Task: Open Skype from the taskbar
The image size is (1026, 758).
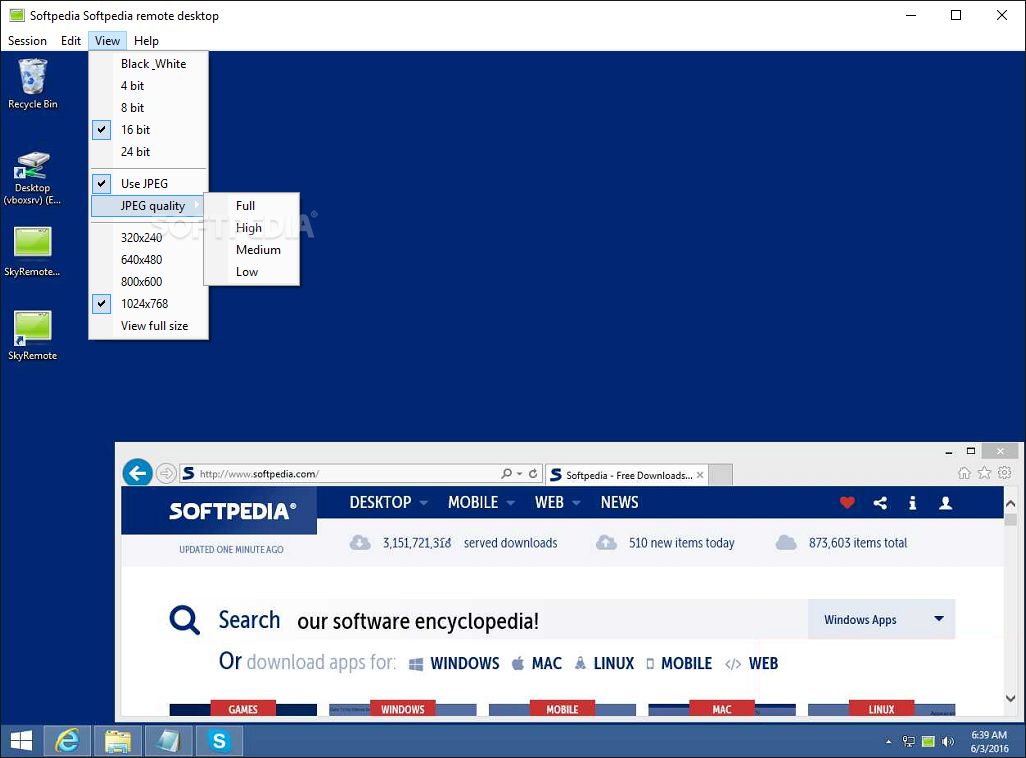Action: pos(219,741)
